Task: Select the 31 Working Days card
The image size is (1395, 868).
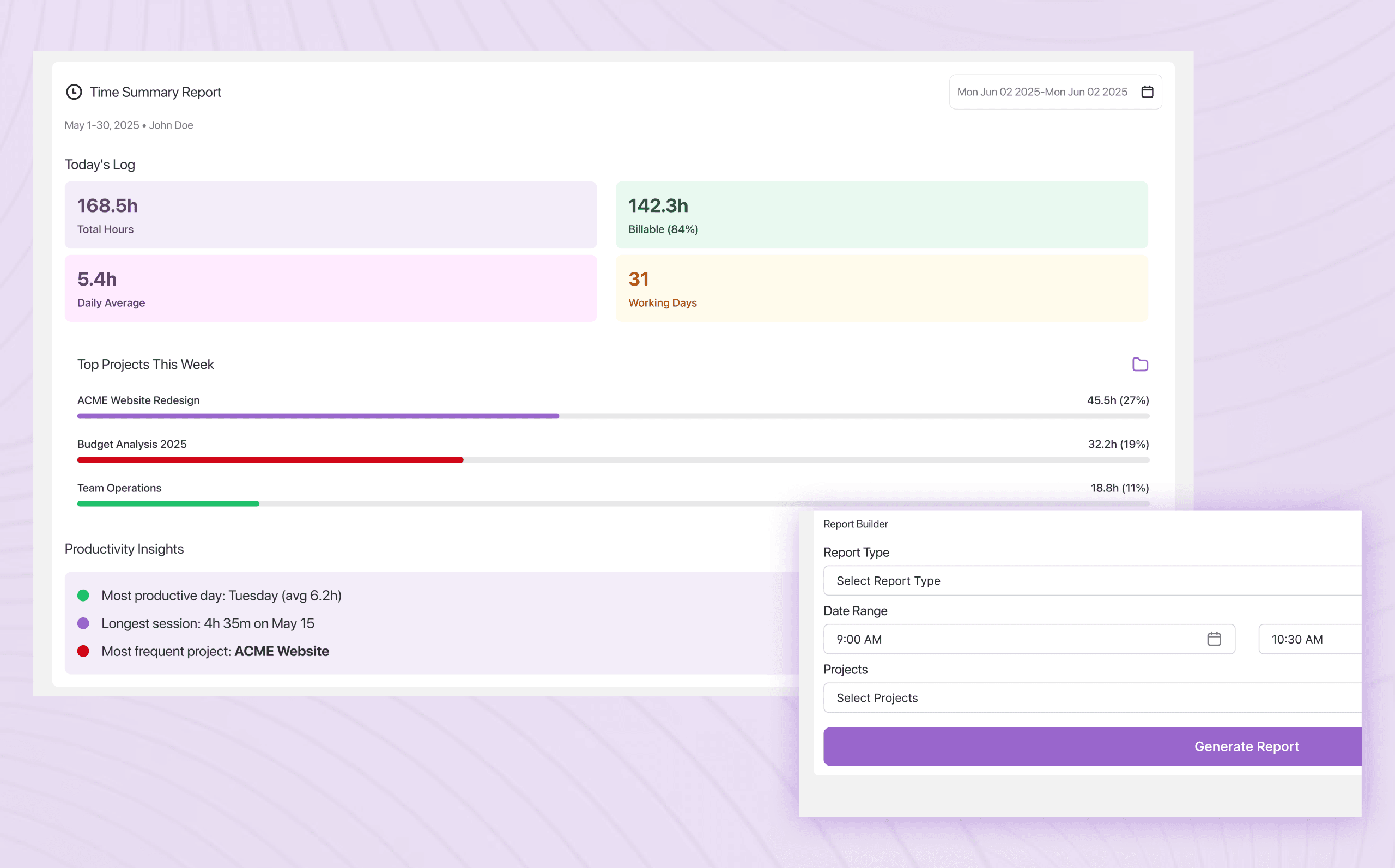Action: pos(881,289)
